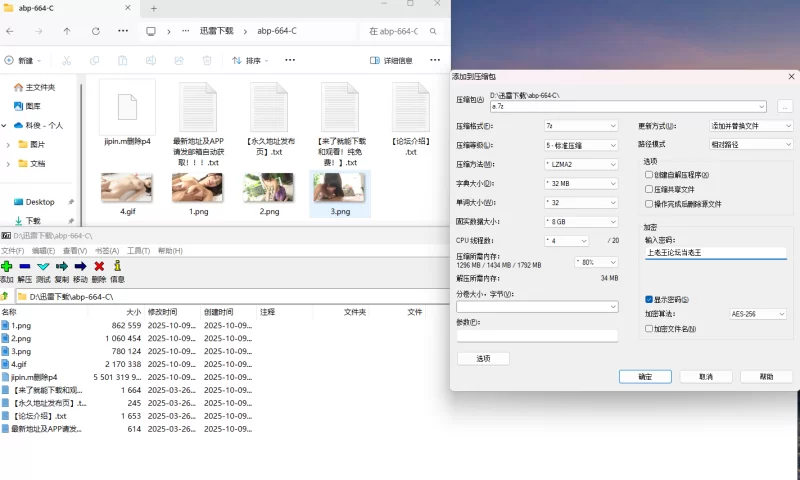This screenshot has width=800, height=480.
Task: Open the 压缩格式 7z dropdown
Action: click(x=581, y=126)
